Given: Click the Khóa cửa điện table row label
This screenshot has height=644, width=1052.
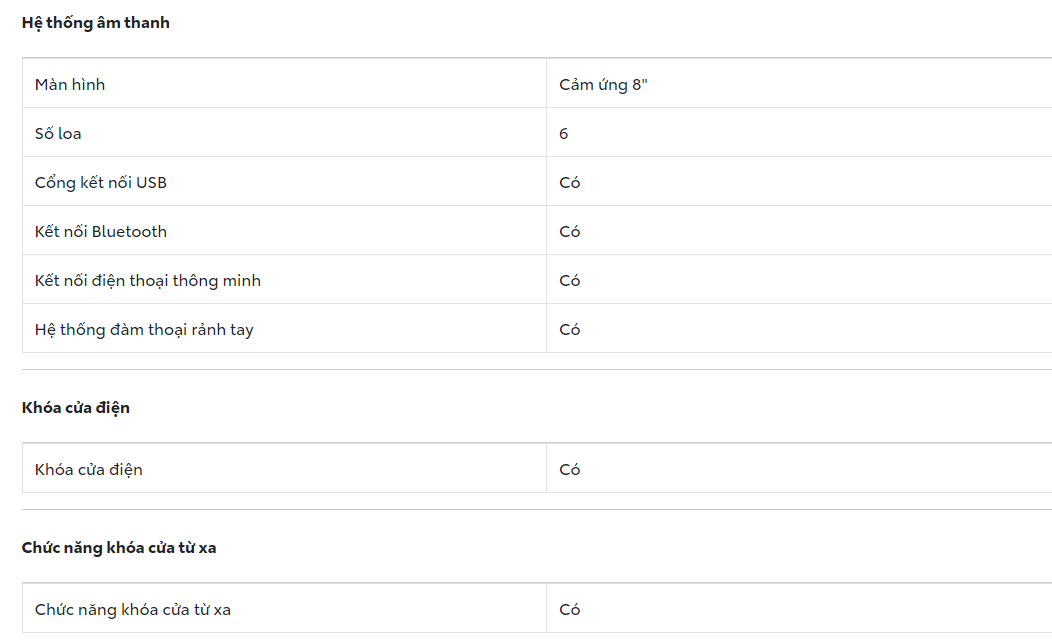Looking at the screenshot, I should (89, 470).
